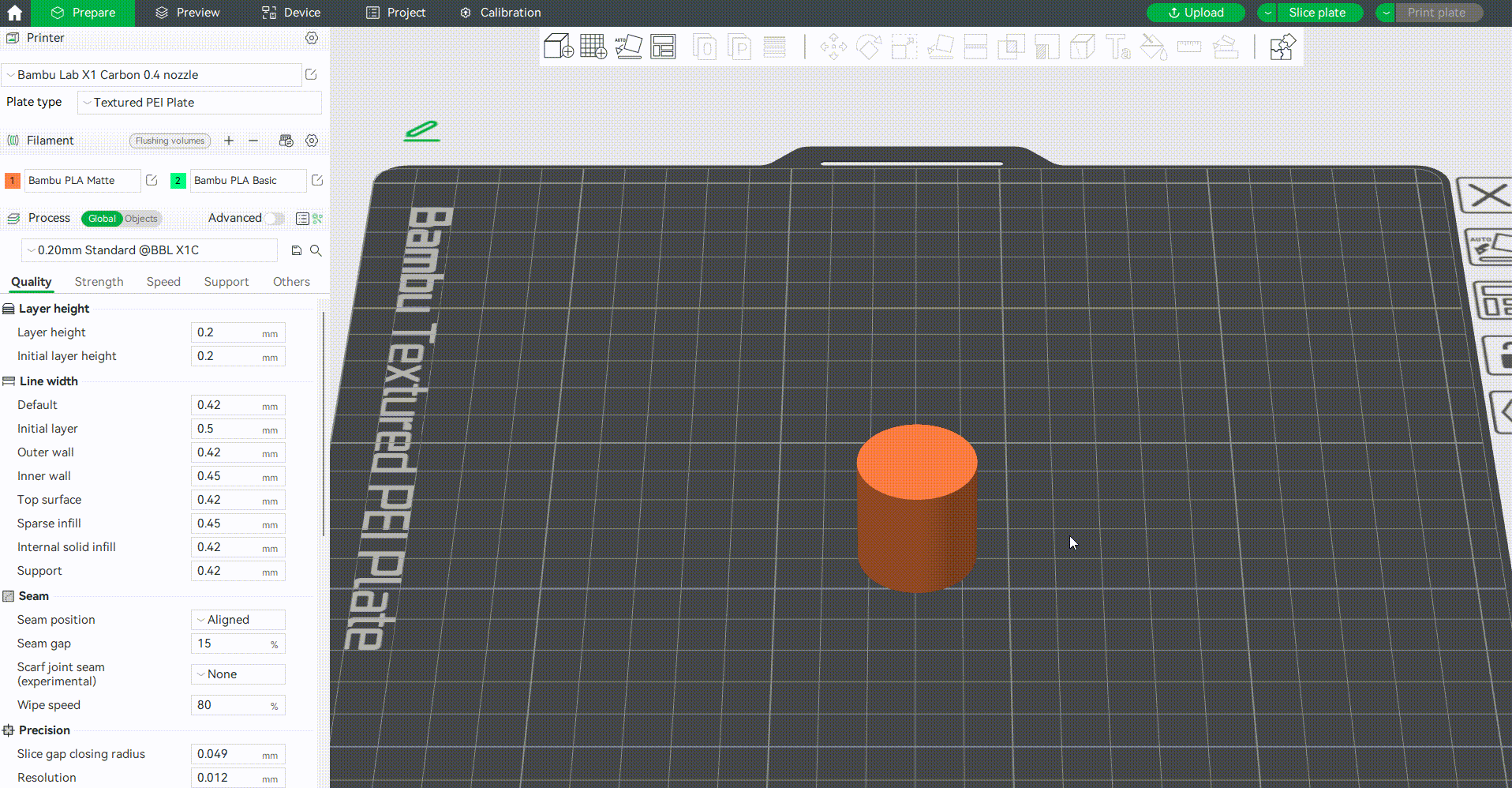
Task: Open filament settings gear icon
Action: (x=312, y=141)
